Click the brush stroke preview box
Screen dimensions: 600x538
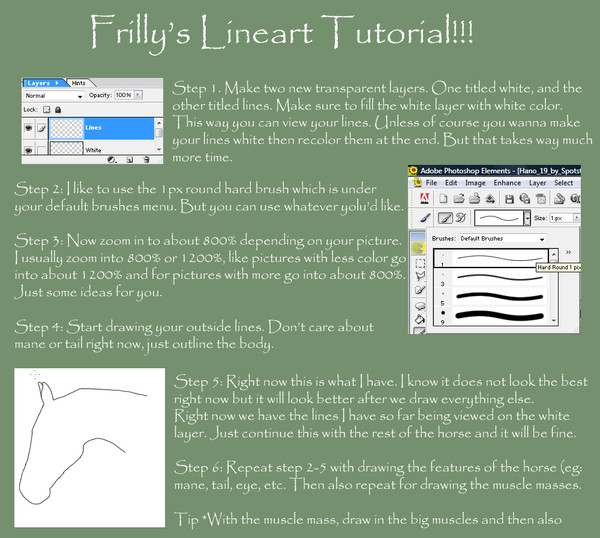pos(499,218)
